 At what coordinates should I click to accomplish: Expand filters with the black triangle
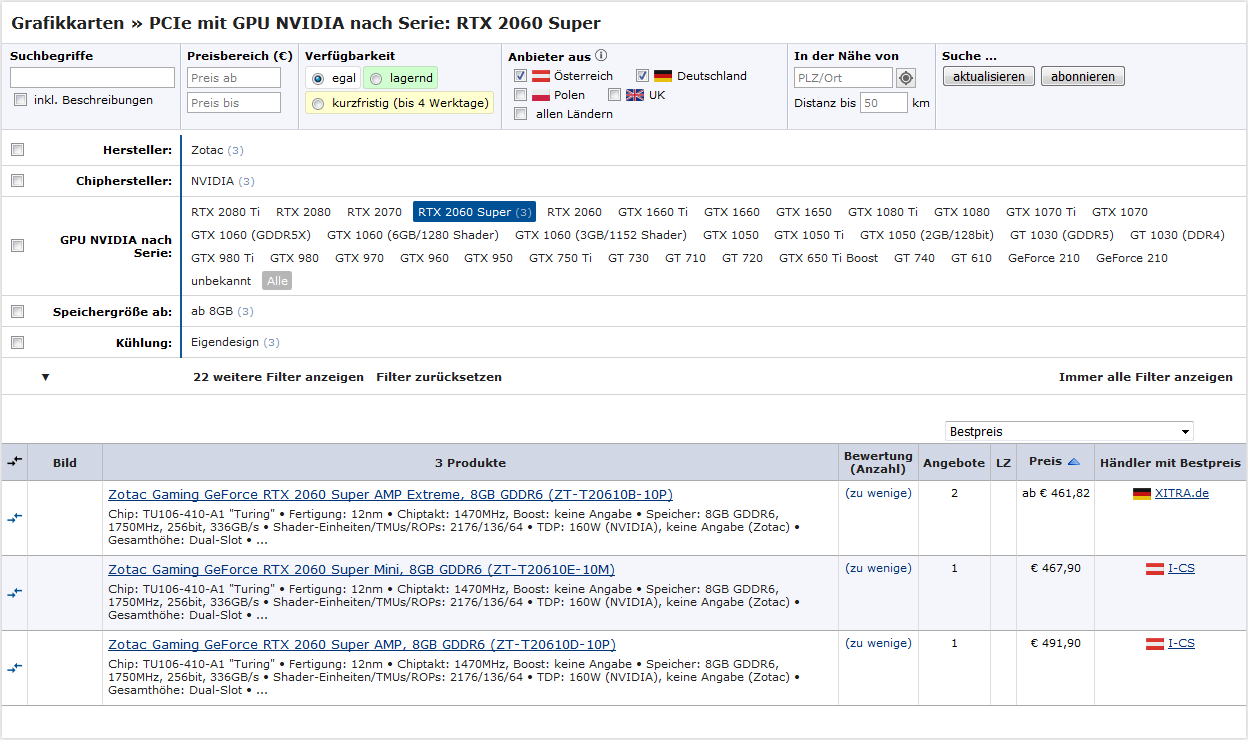pyautogui.click(x=45, y=377)
